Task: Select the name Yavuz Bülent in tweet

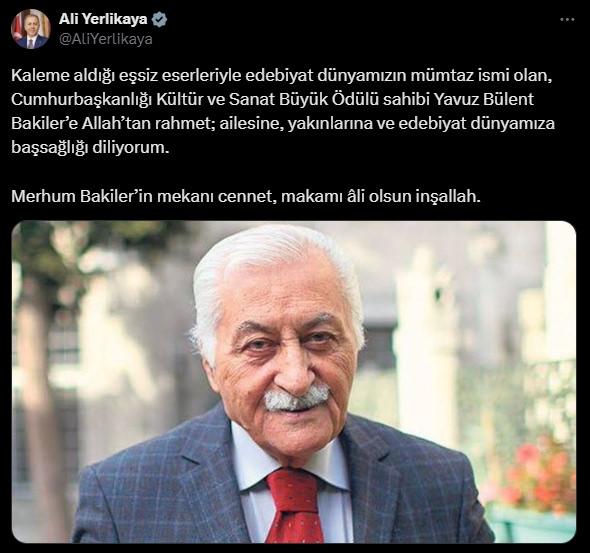Action: pyautogui.click(x=484, y=99)
